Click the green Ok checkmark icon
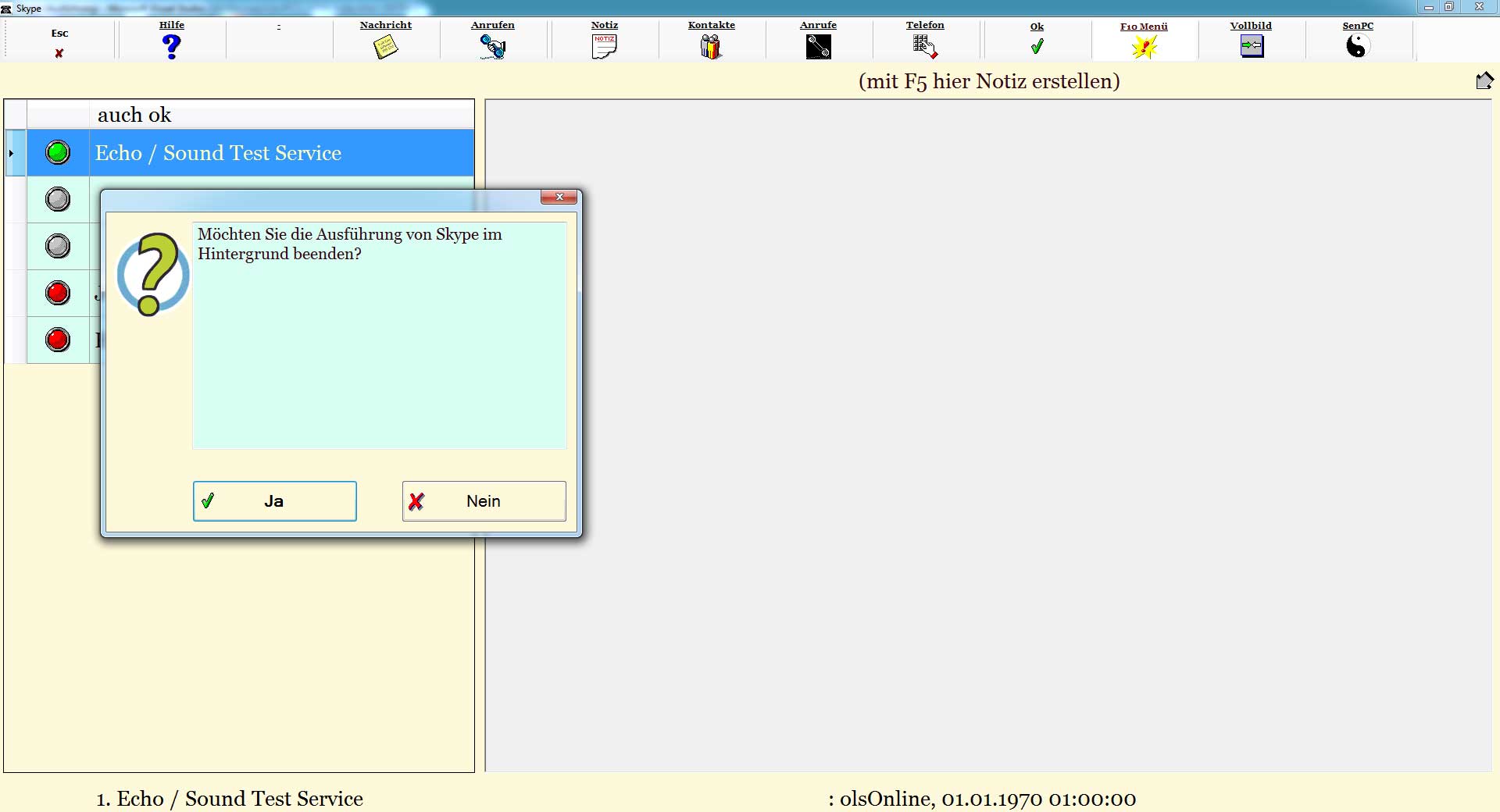Screen dimensions: 1500x812 point(1037,47)
